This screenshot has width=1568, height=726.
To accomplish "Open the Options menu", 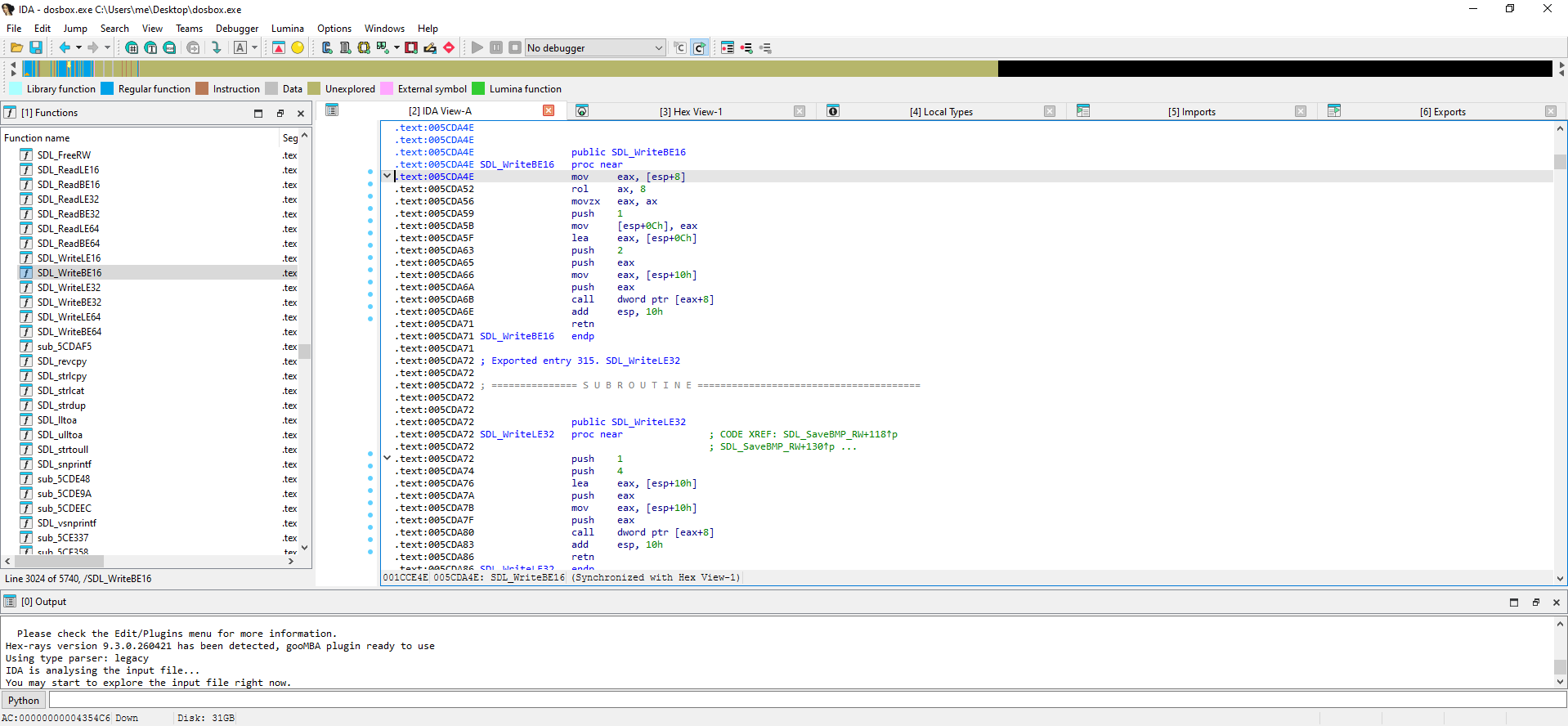I will (x=334, y=28).
